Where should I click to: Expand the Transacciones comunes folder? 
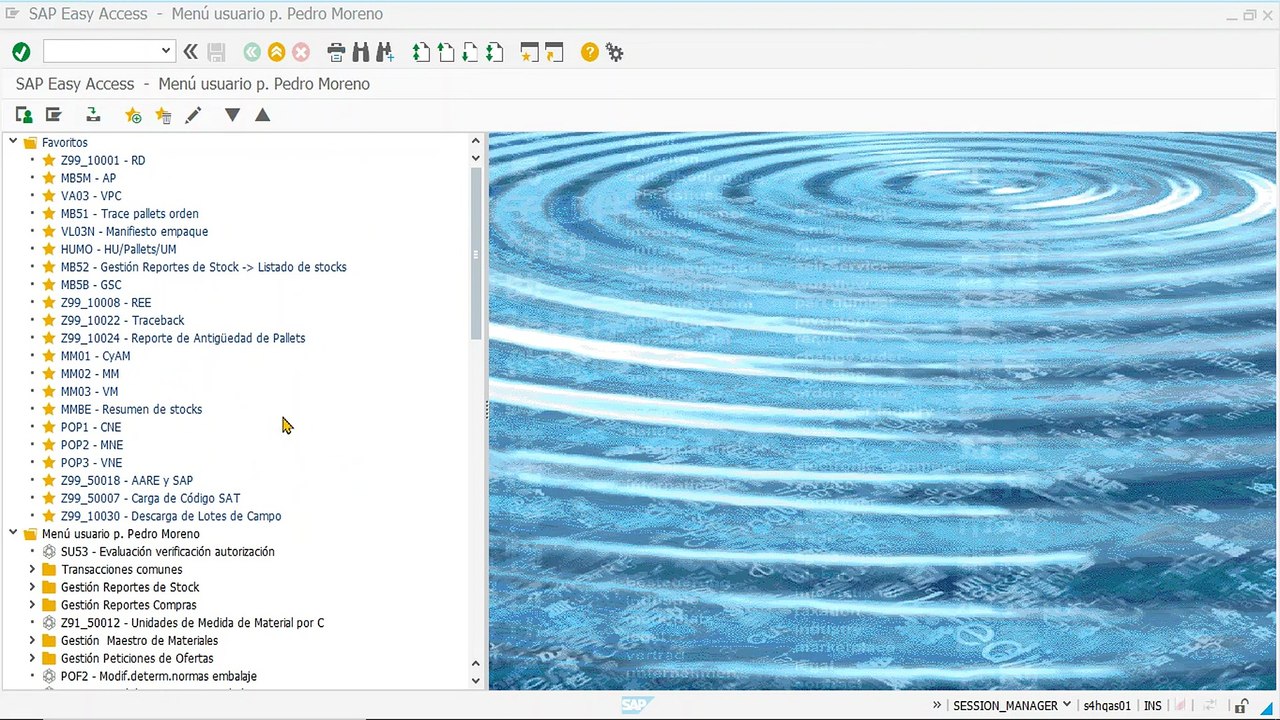(x=32, y=569)
